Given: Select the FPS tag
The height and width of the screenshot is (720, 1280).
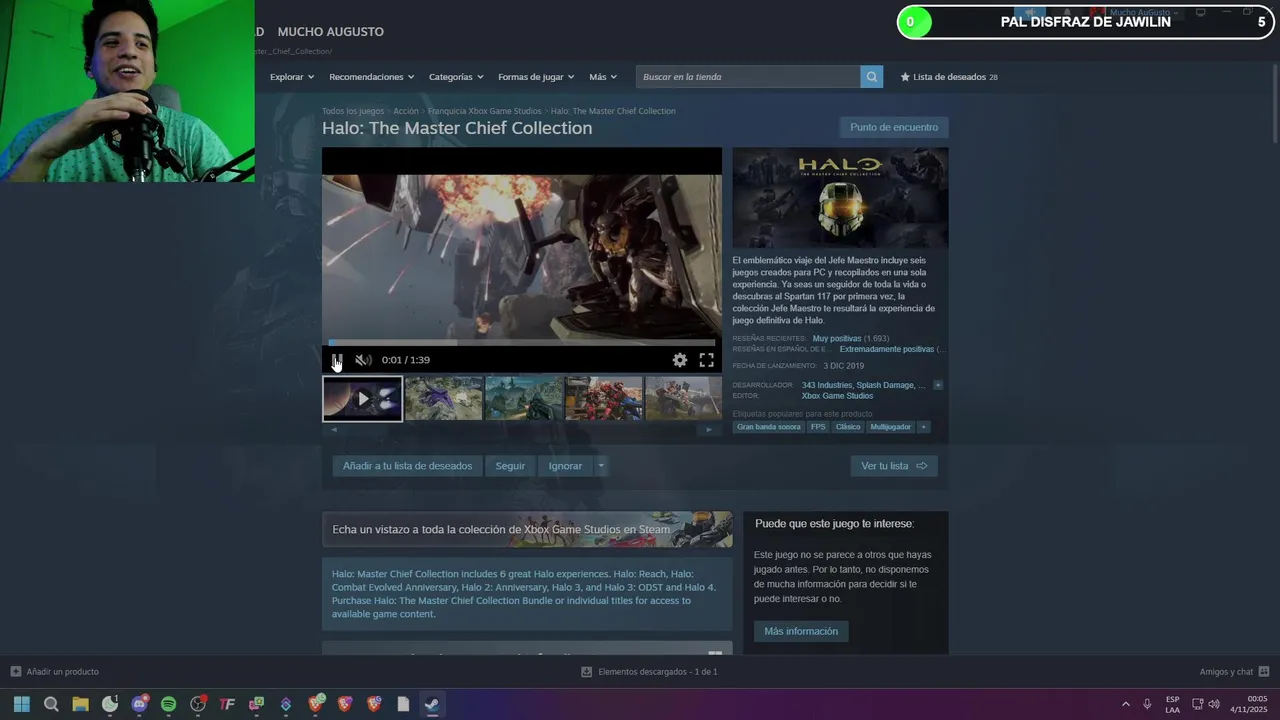Looking at the screenshot, I should click(x=818, y=427).
